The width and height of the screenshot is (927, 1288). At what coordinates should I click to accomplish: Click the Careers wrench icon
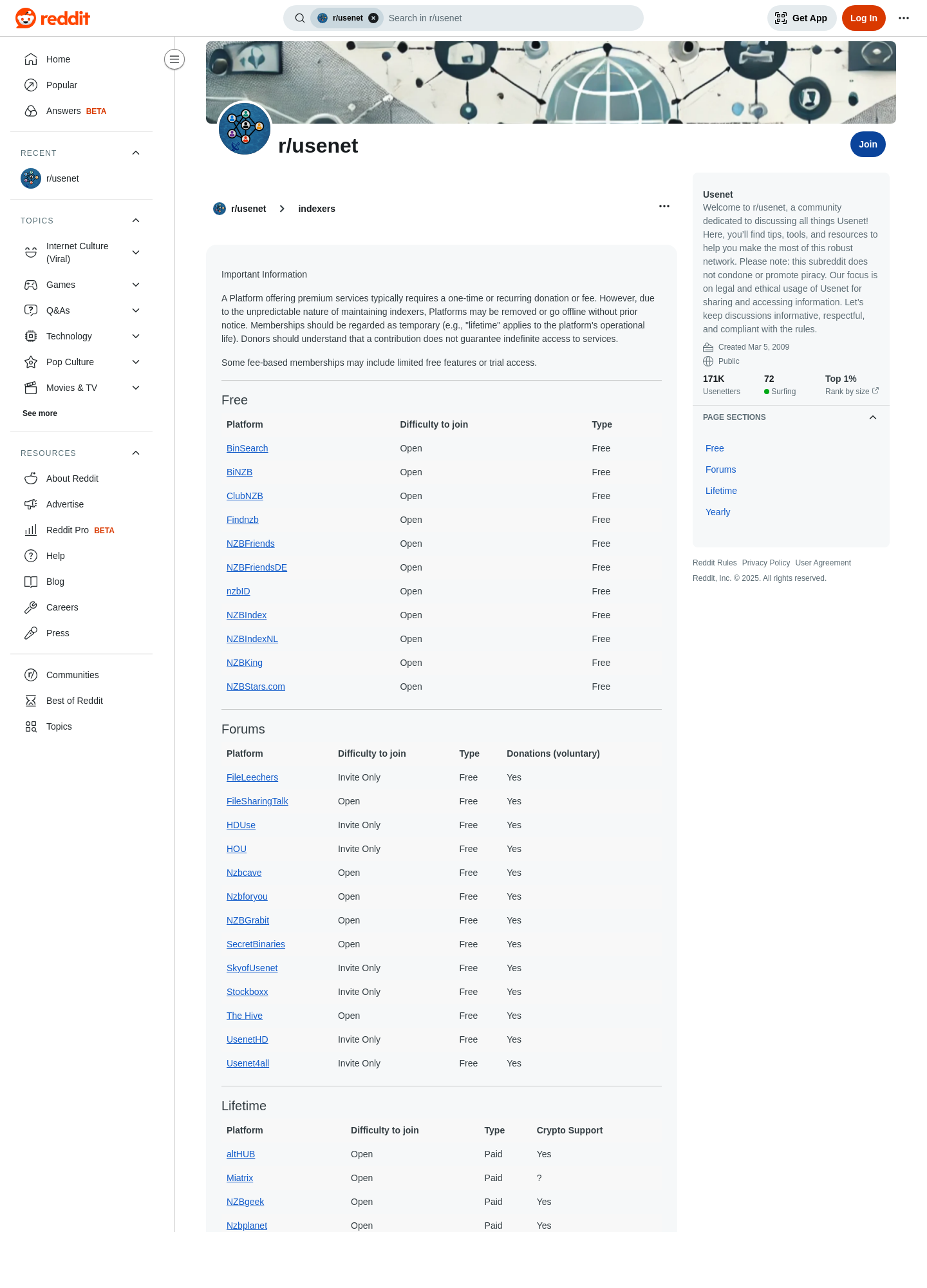pos(31,607)
